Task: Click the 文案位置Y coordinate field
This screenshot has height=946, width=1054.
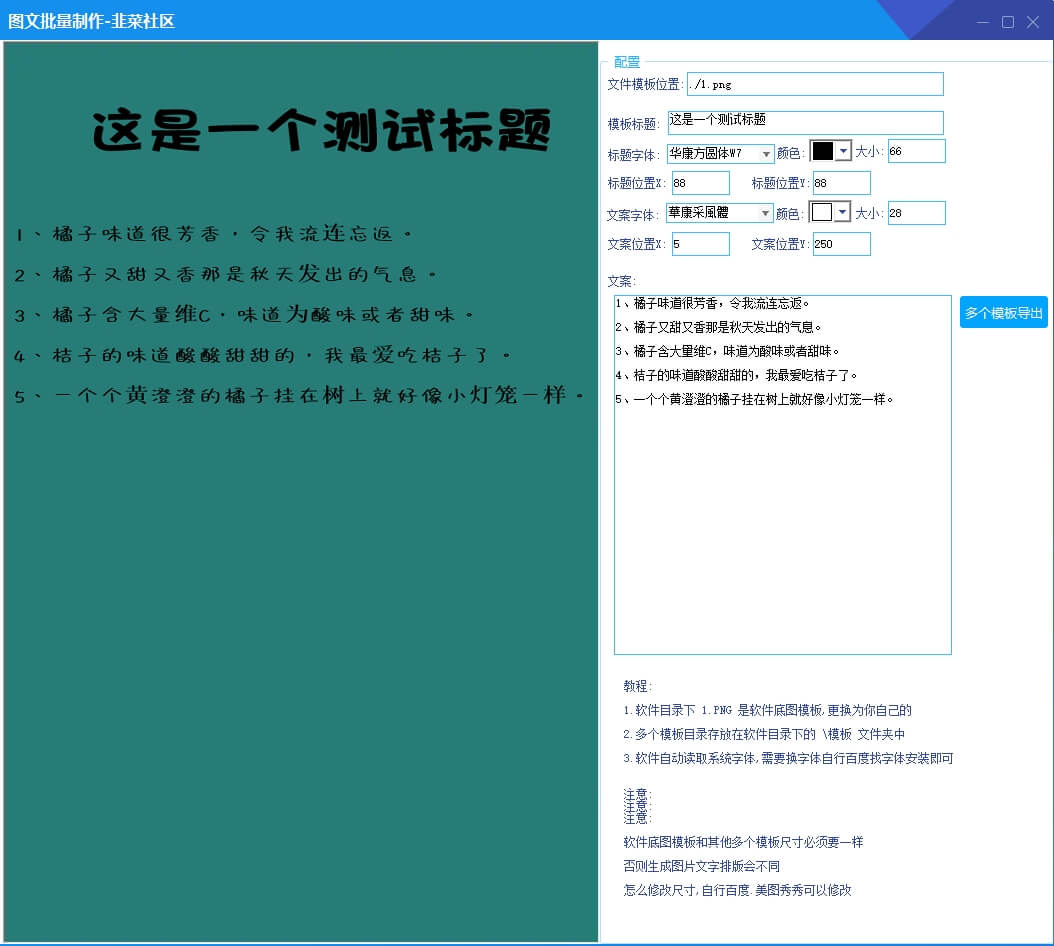Action: [x=840, y=244]
